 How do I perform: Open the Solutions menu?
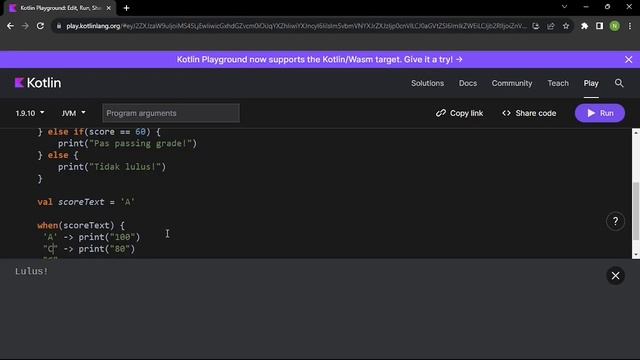pos(427,83)
